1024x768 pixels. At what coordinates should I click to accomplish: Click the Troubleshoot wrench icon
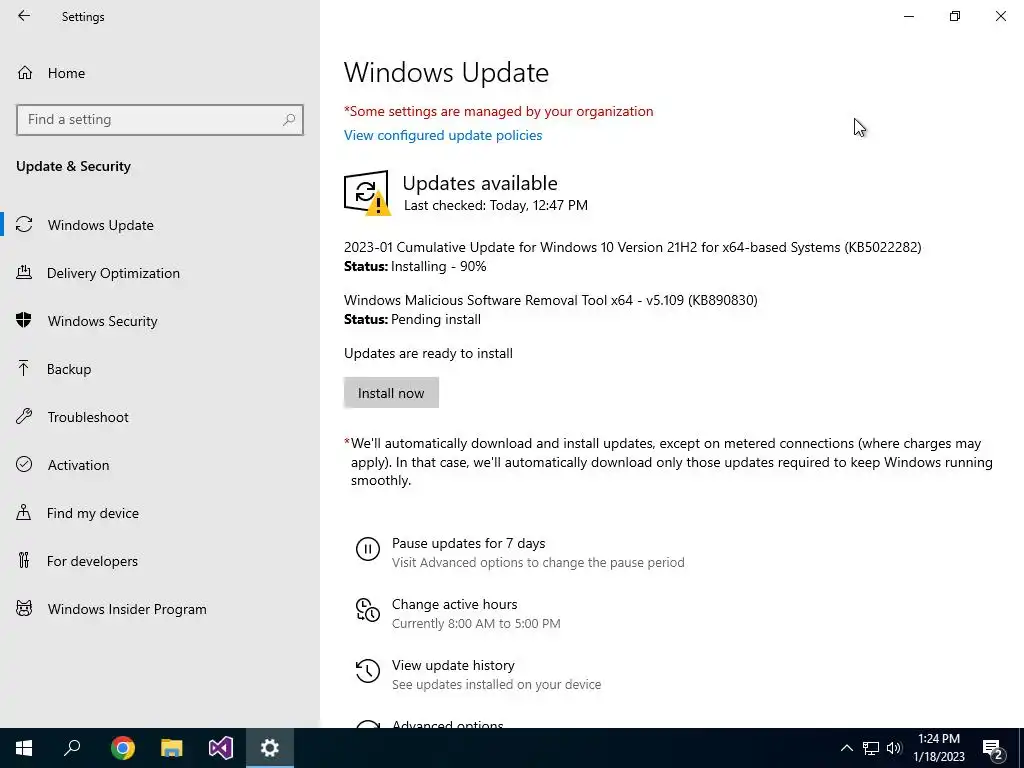[x=24, y=416]
